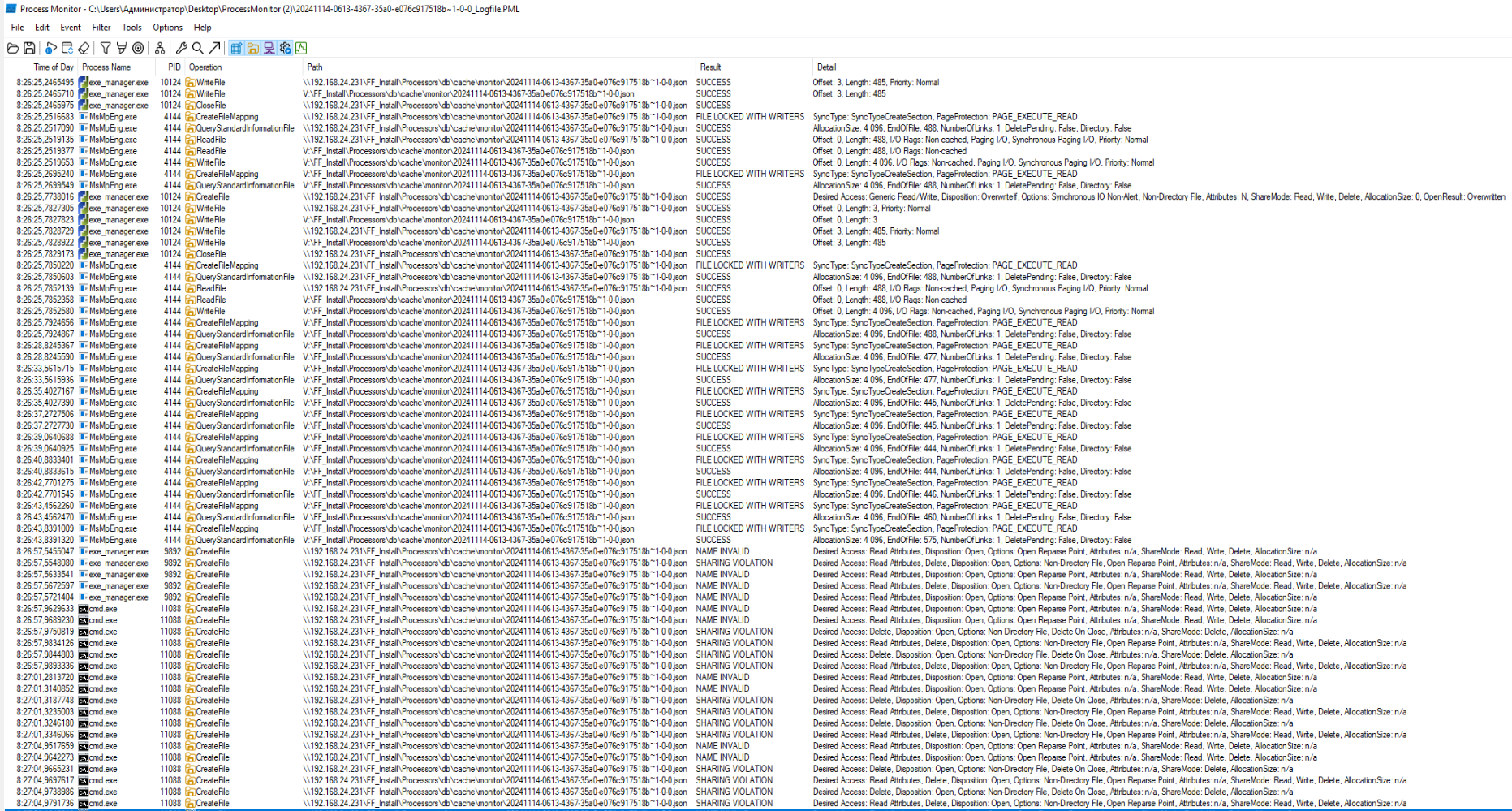This screenshot has width=1512, height=811.
Task: Toggle Show Network Activity button
Action: click(269, 48)
